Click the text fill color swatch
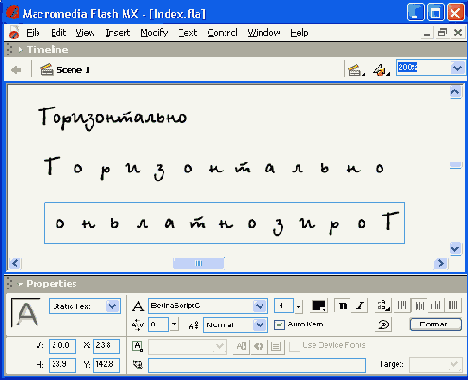The image size is (468, 380). pos(319,306)
